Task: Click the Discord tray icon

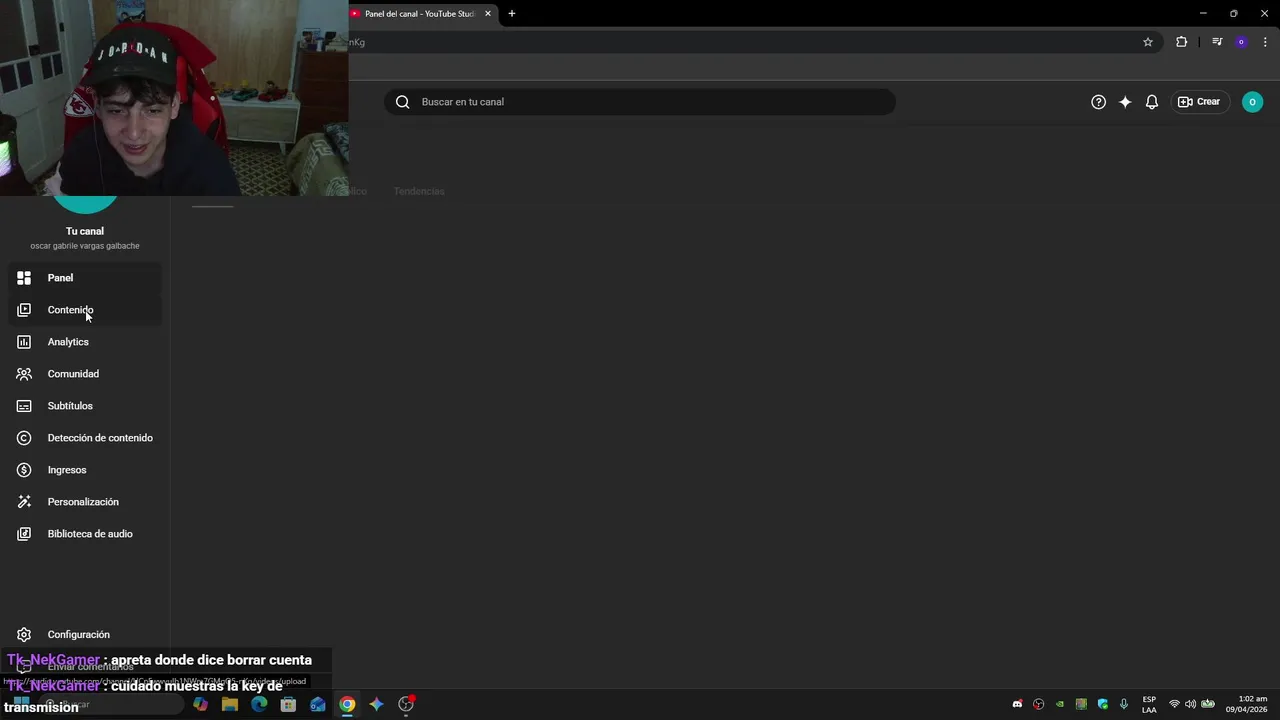Action: click(x=1017, y=704)
